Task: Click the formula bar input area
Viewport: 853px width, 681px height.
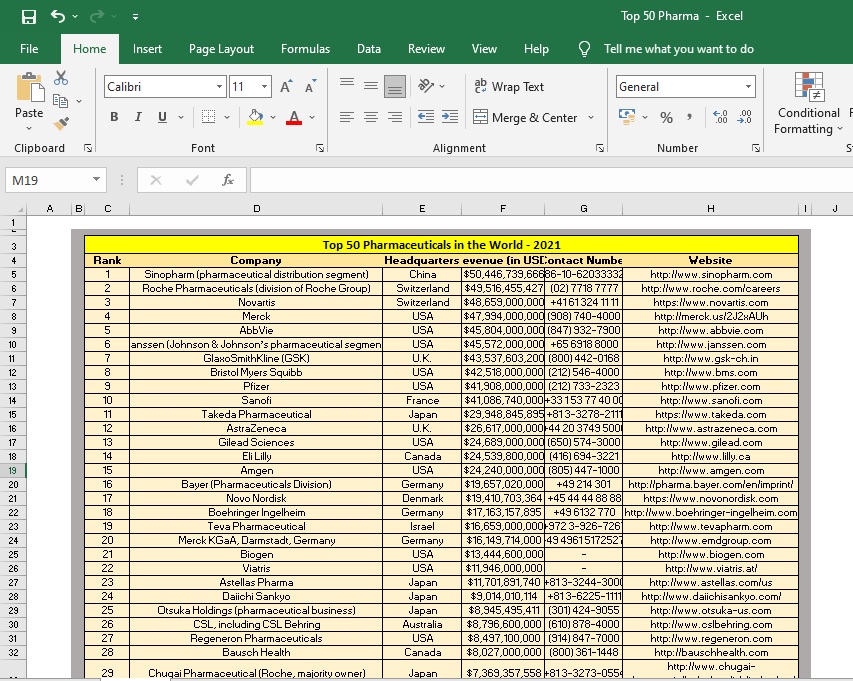Action: tap(551, 180)
